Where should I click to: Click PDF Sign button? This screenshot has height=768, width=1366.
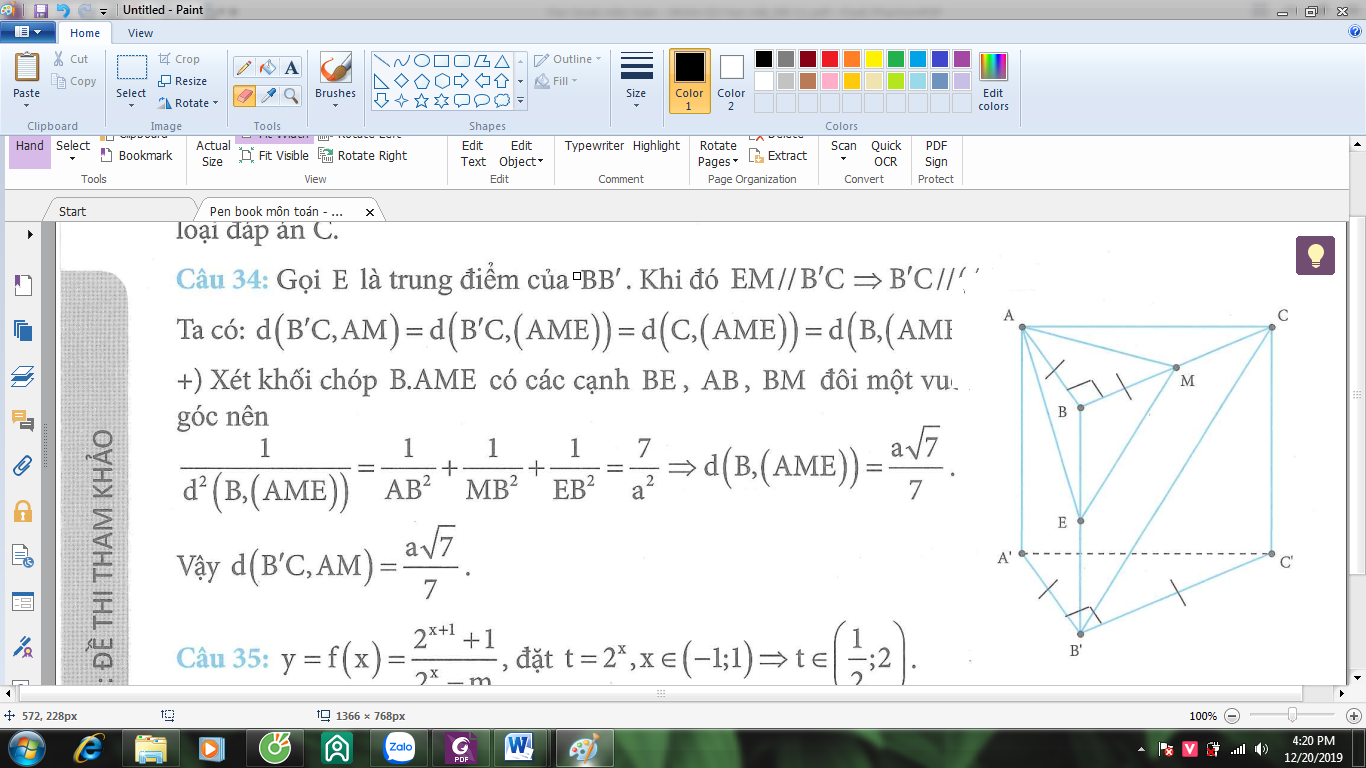pos(936,154)
